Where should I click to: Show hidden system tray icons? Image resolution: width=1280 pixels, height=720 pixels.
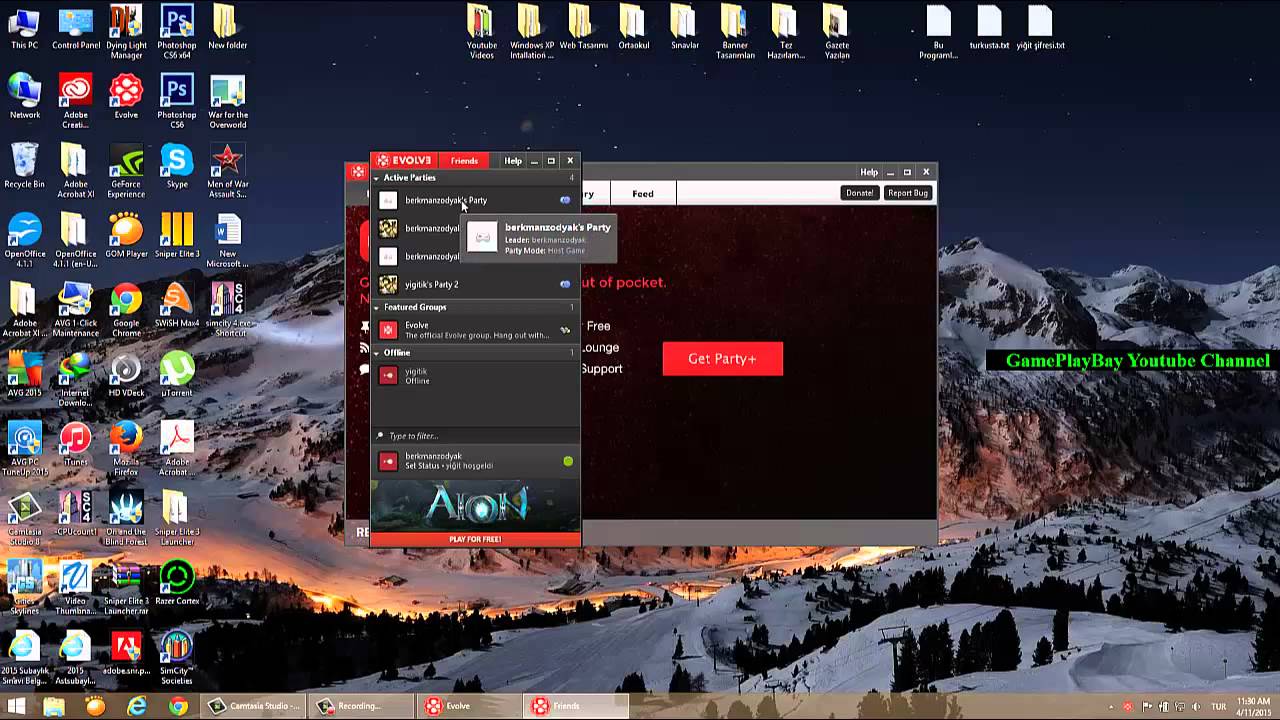pos(1111,706)
